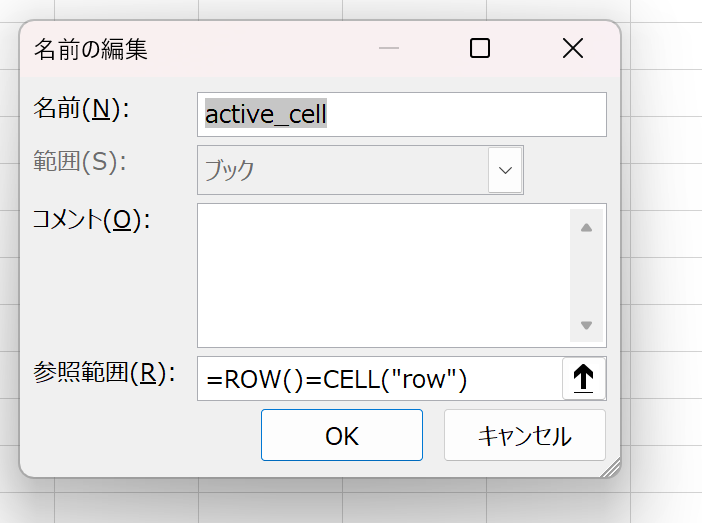The width and height of the screenshot is (702, 523).
Task: Click the 参照範囲(R) label
Action: [103, 374]
